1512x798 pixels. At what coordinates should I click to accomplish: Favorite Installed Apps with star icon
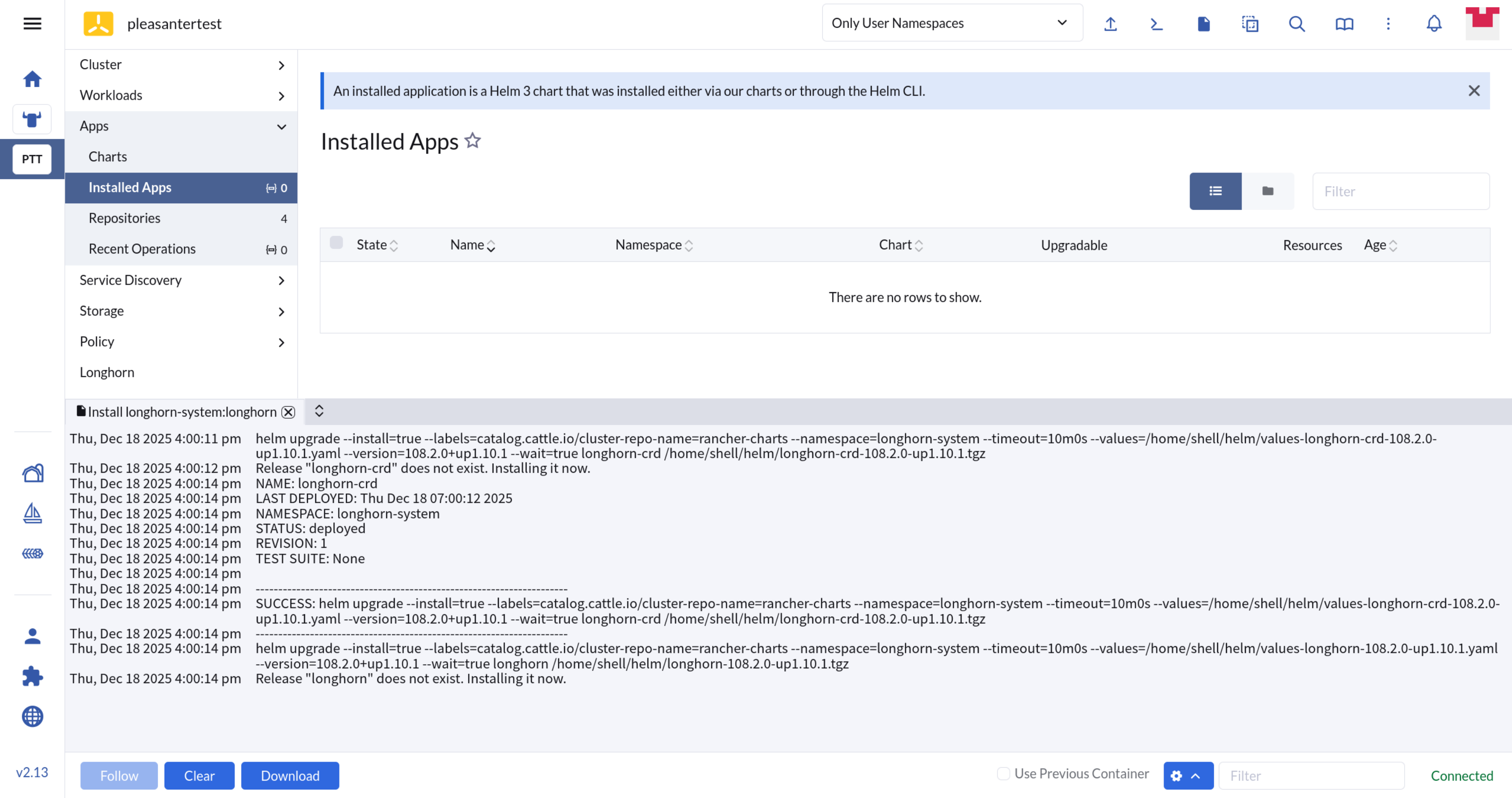472,141
